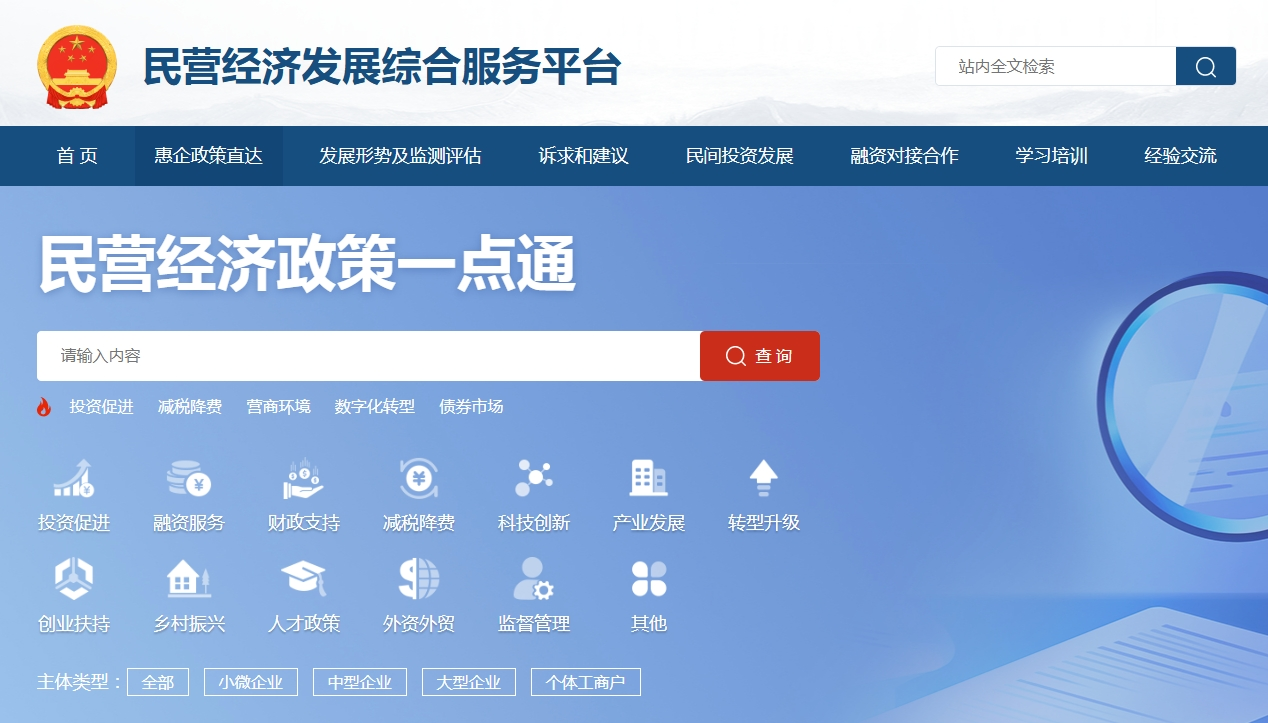Click the 转型升级 up-arrow icon

point(764,479)
